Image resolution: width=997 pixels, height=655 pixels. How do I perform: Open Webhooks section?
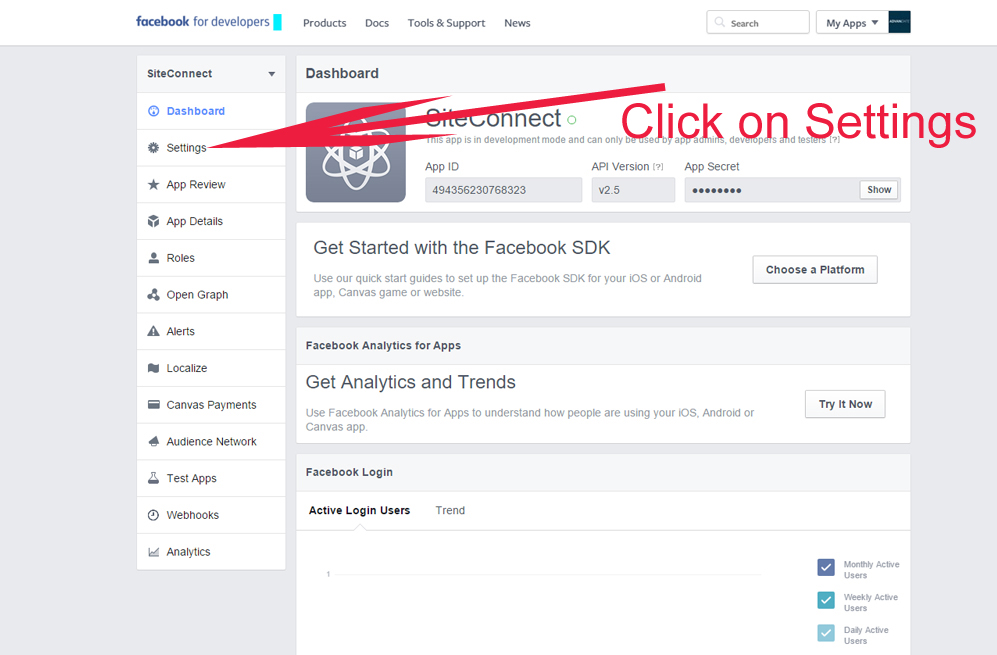[x=211, y=515]
